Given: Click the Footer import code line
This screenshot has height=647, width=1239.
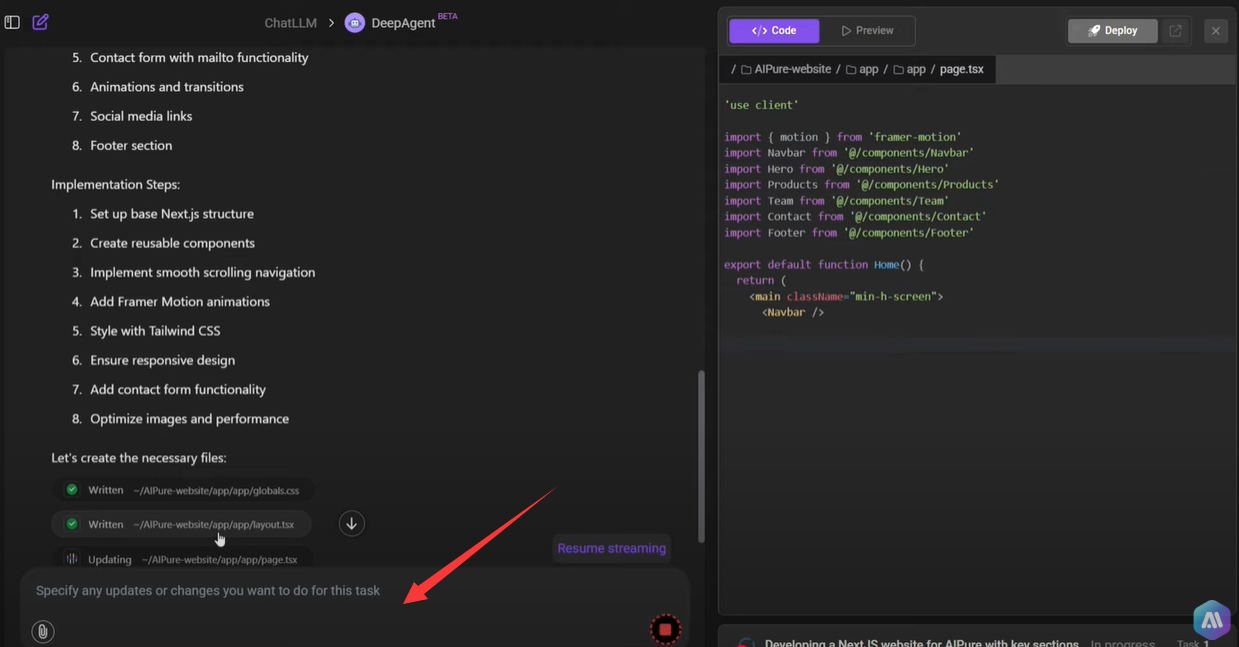Looking at the screenshot, I should click(x=849, y=233).
